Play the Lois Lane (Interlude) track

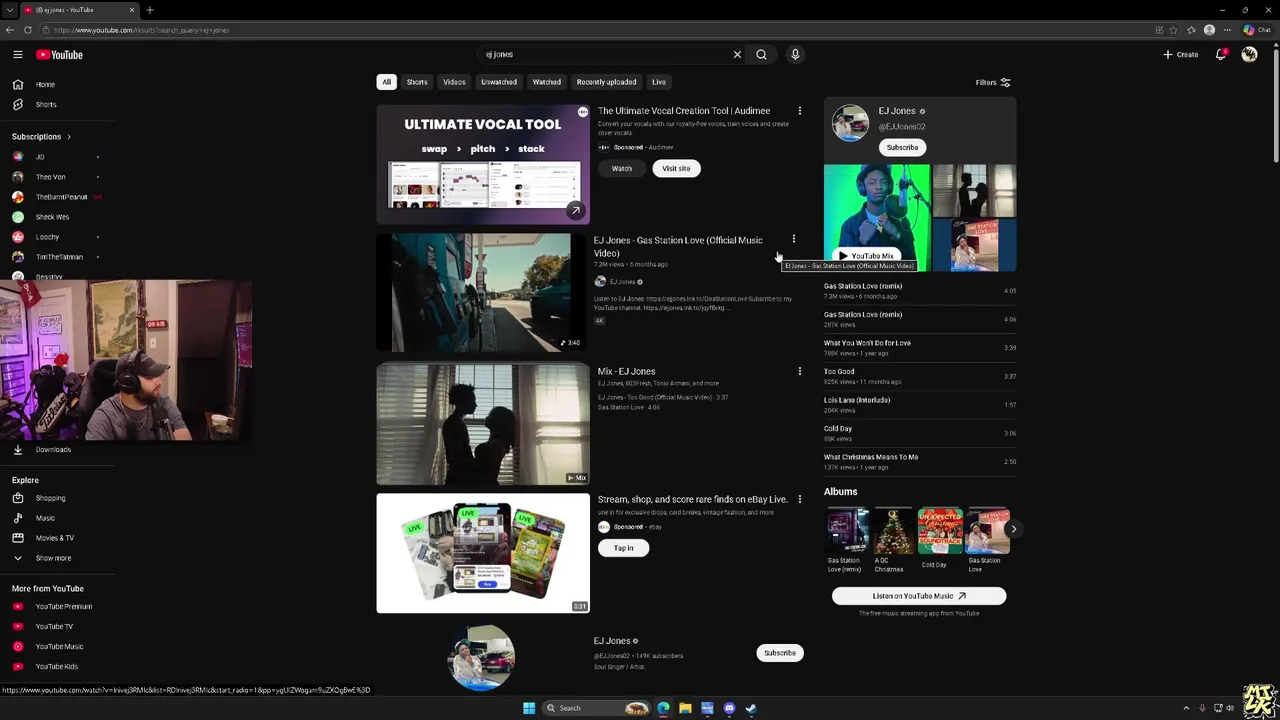(920, 405)
